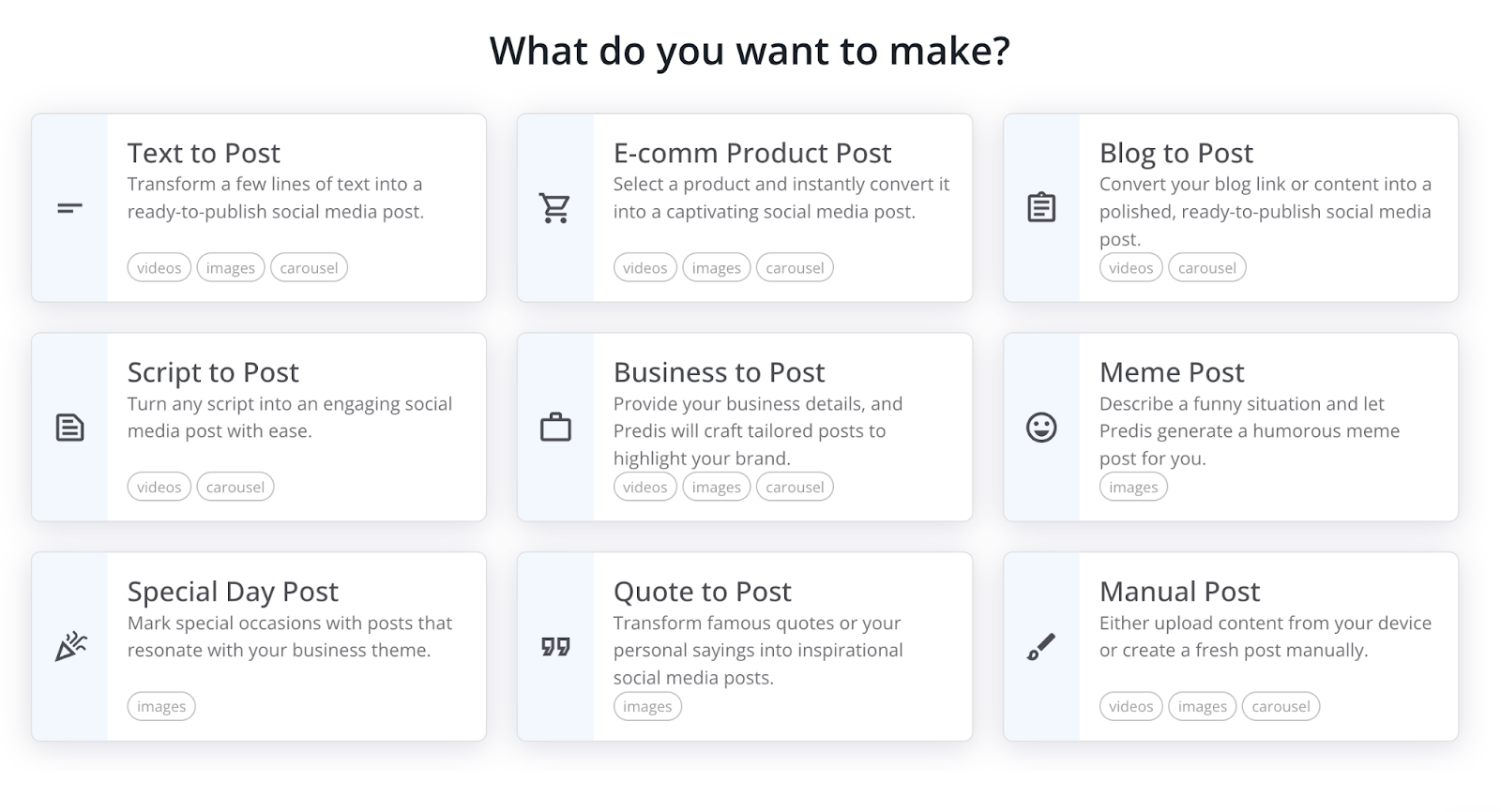The image size is (1501, 812).
Task: Click the Manual Post paintbrush icon
Action: pyautogui.click(x=1041, y=647)
